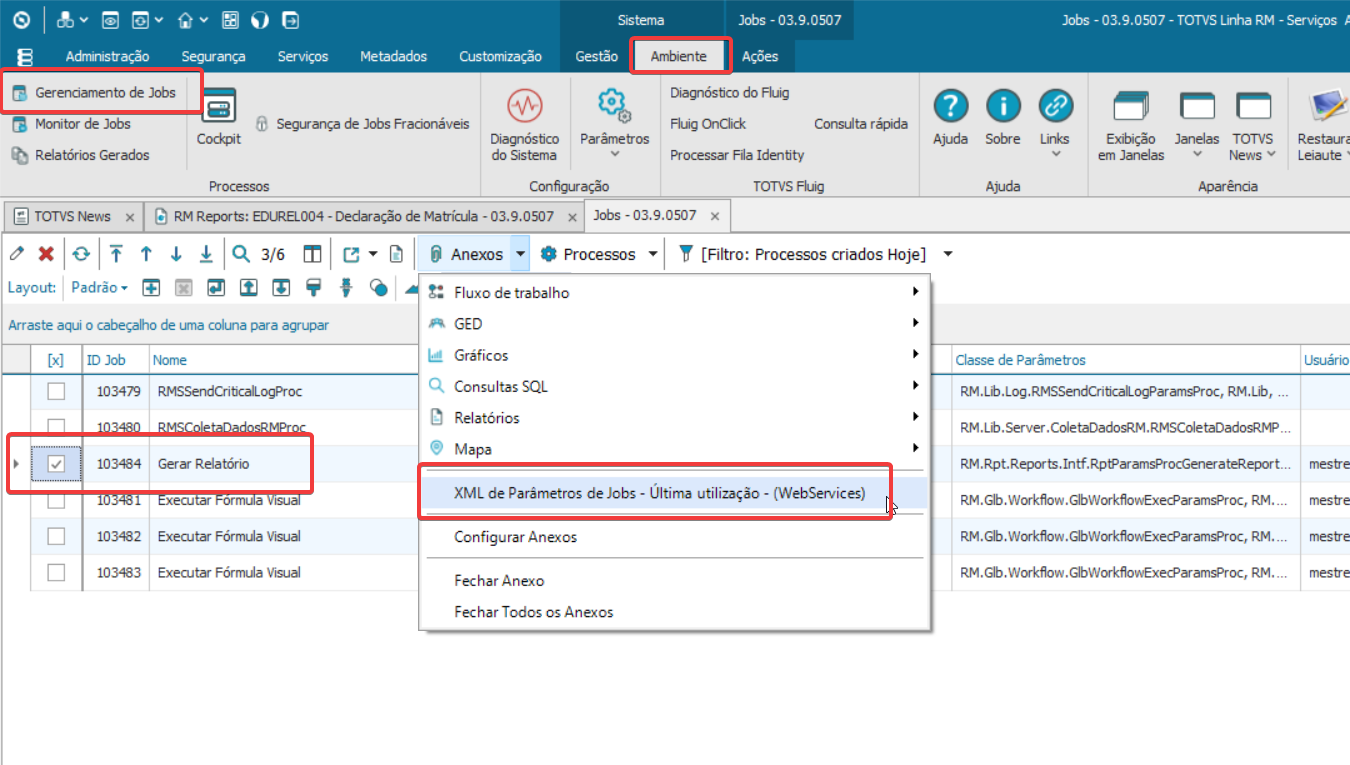
Task: Click Processar Fila Identity
Action: (x=737, y=154)
